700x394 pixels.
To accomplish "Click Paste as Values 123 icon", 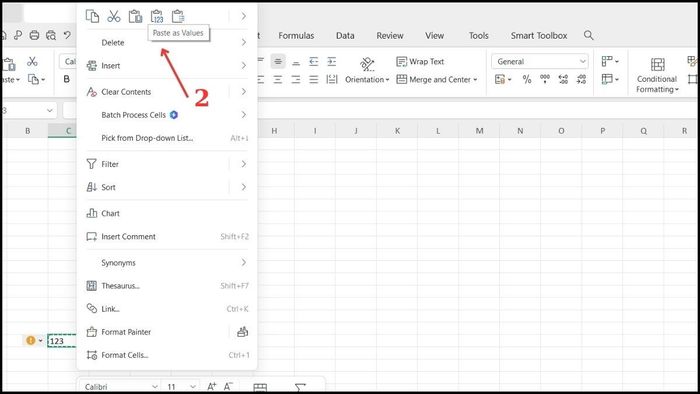I will pyautogui.click(x=157, y=17).
